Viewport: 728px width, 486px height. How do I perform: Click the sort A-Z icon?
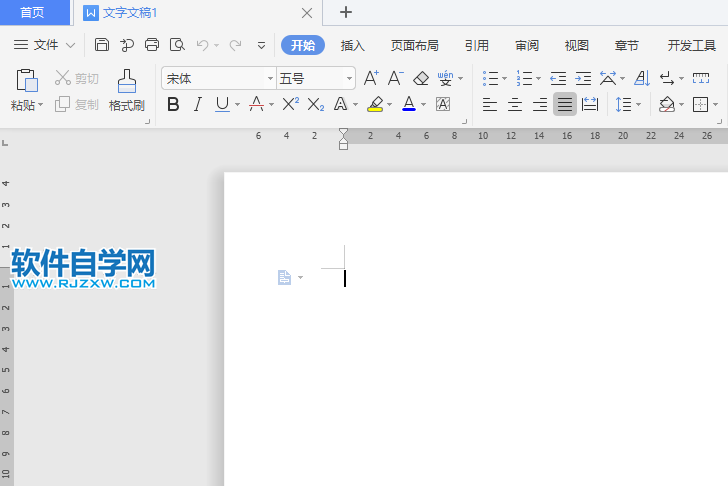click(642, 78)
